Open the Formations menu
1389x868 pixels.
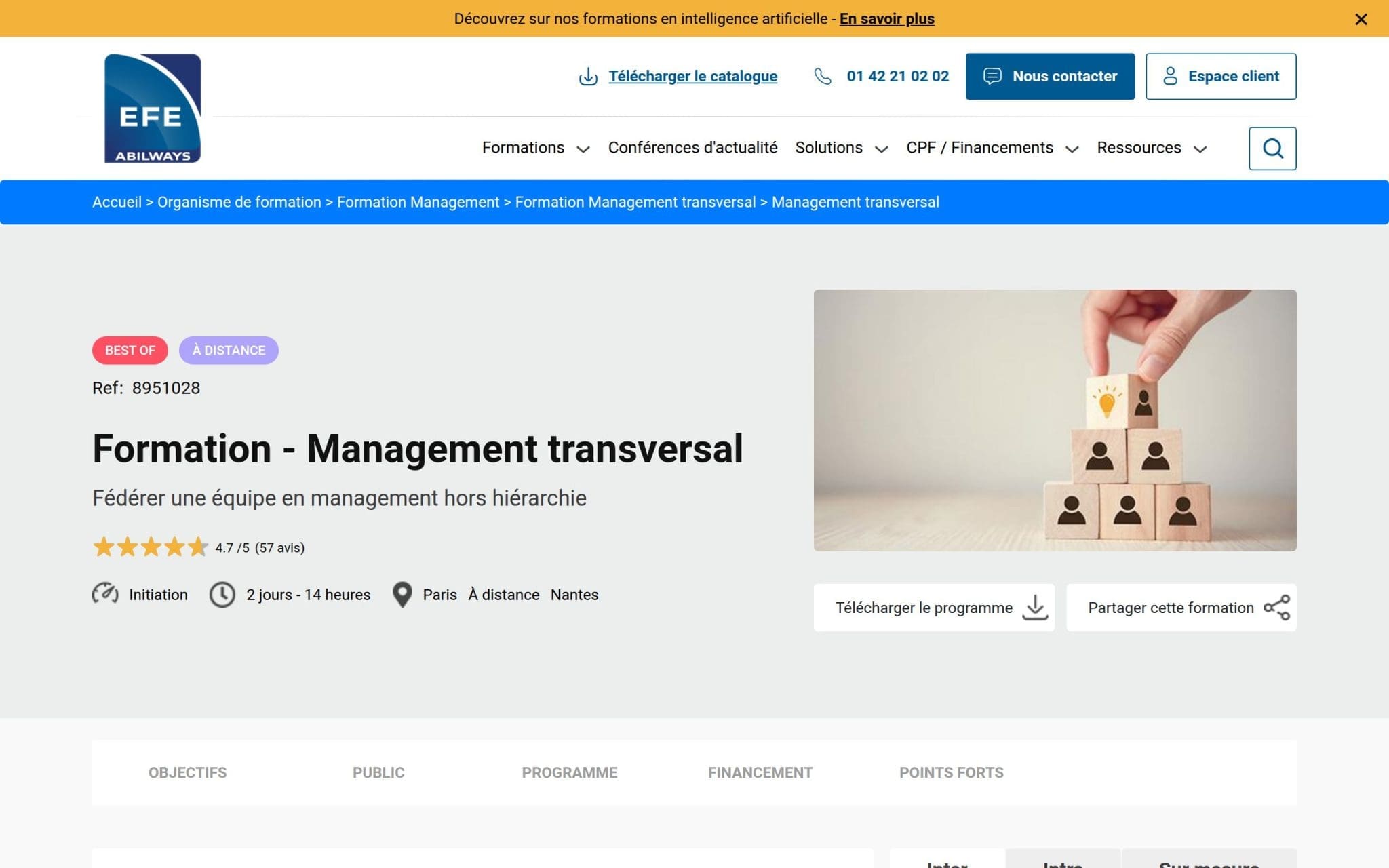[523, 148]
